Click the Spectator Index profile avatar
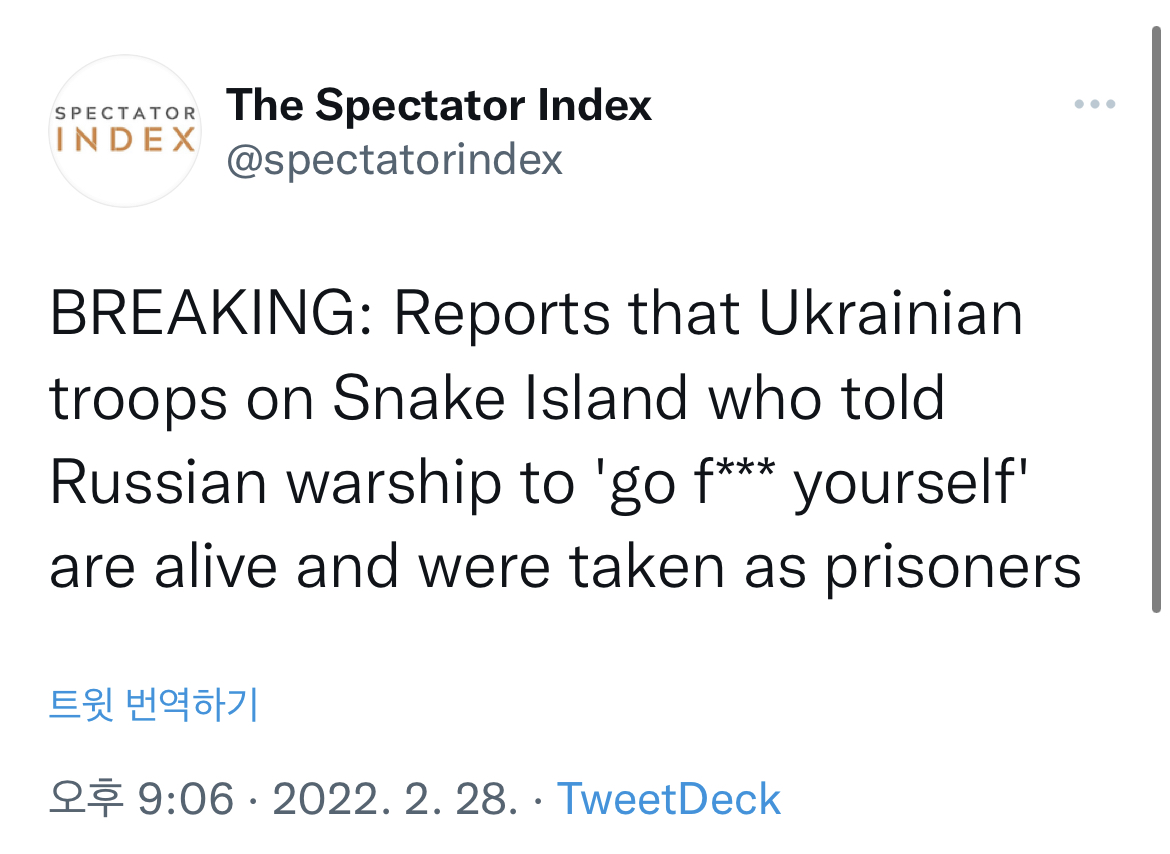1170x854 pixels. [124, 131]
